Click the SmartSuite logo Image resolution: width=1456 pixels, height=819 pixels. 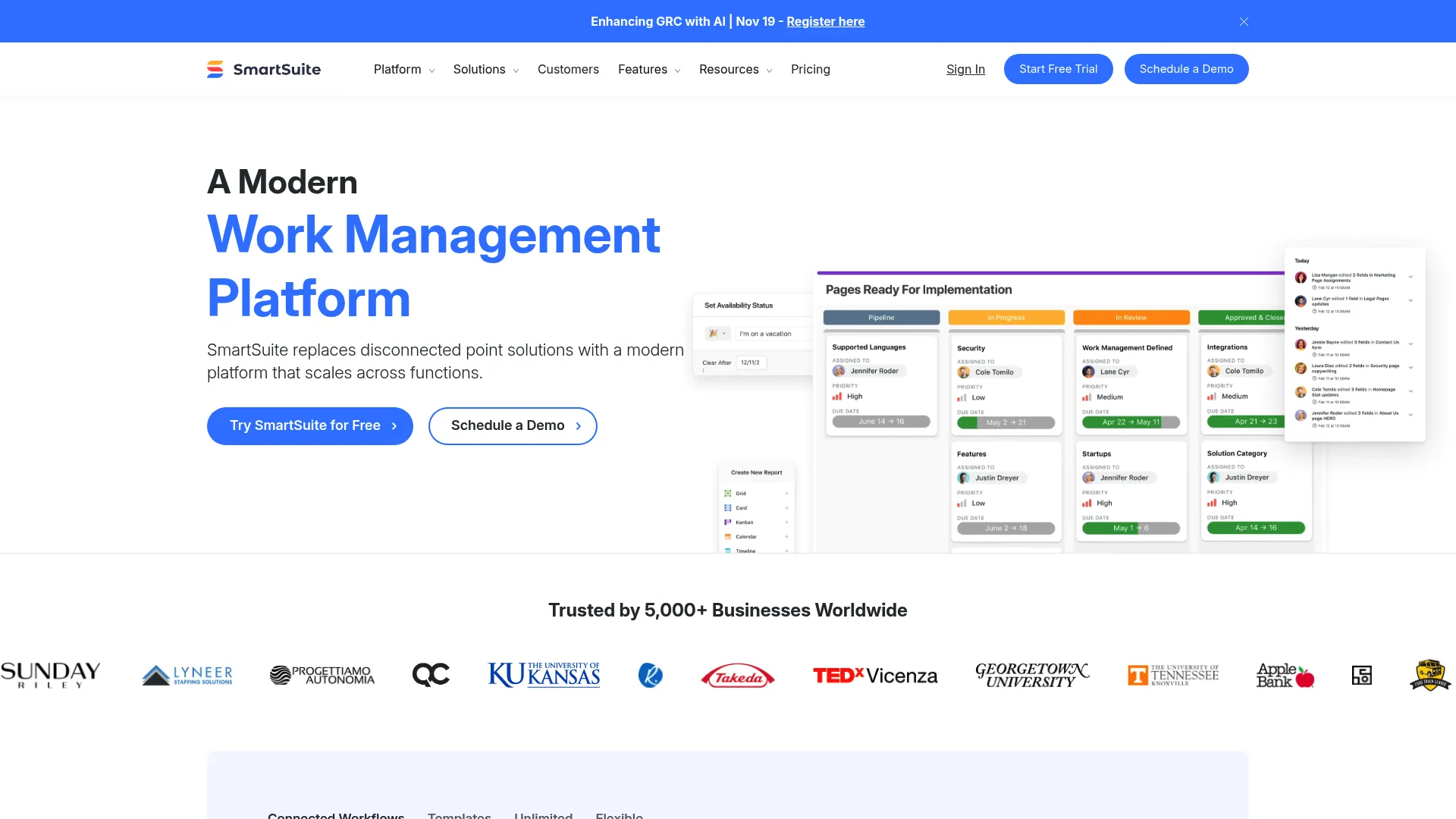coord(263,69)
